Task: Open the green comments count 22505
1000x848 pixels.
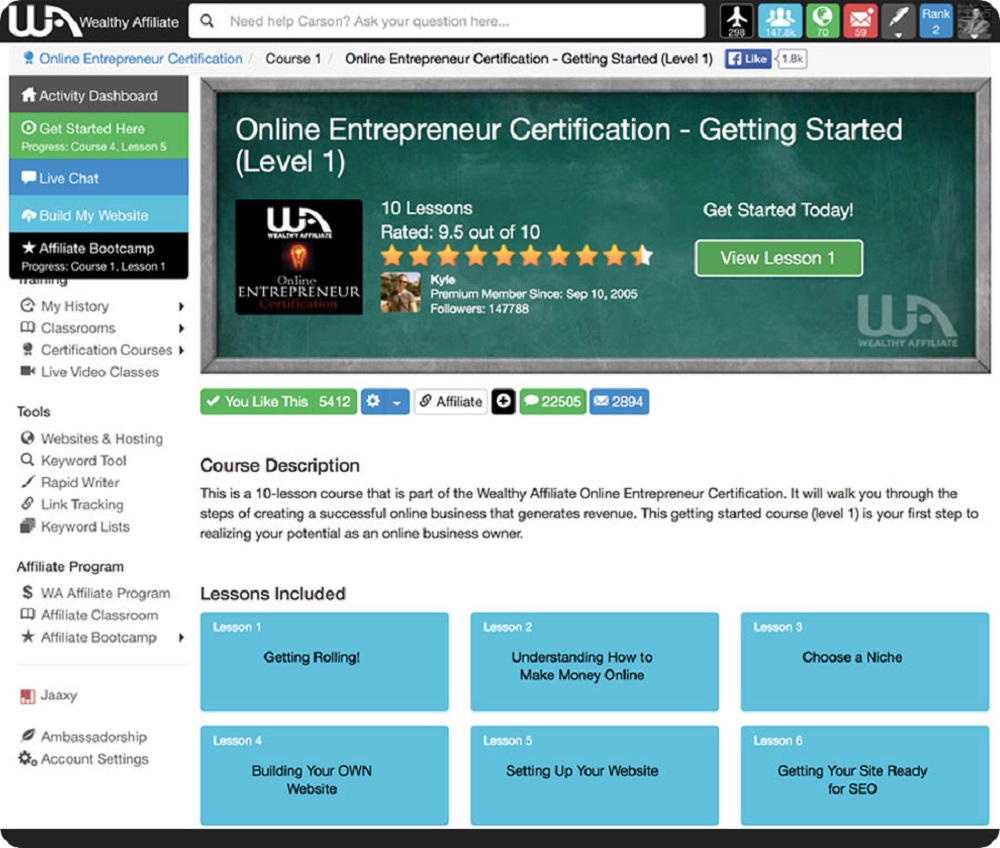Action: [x=552, y=402]
